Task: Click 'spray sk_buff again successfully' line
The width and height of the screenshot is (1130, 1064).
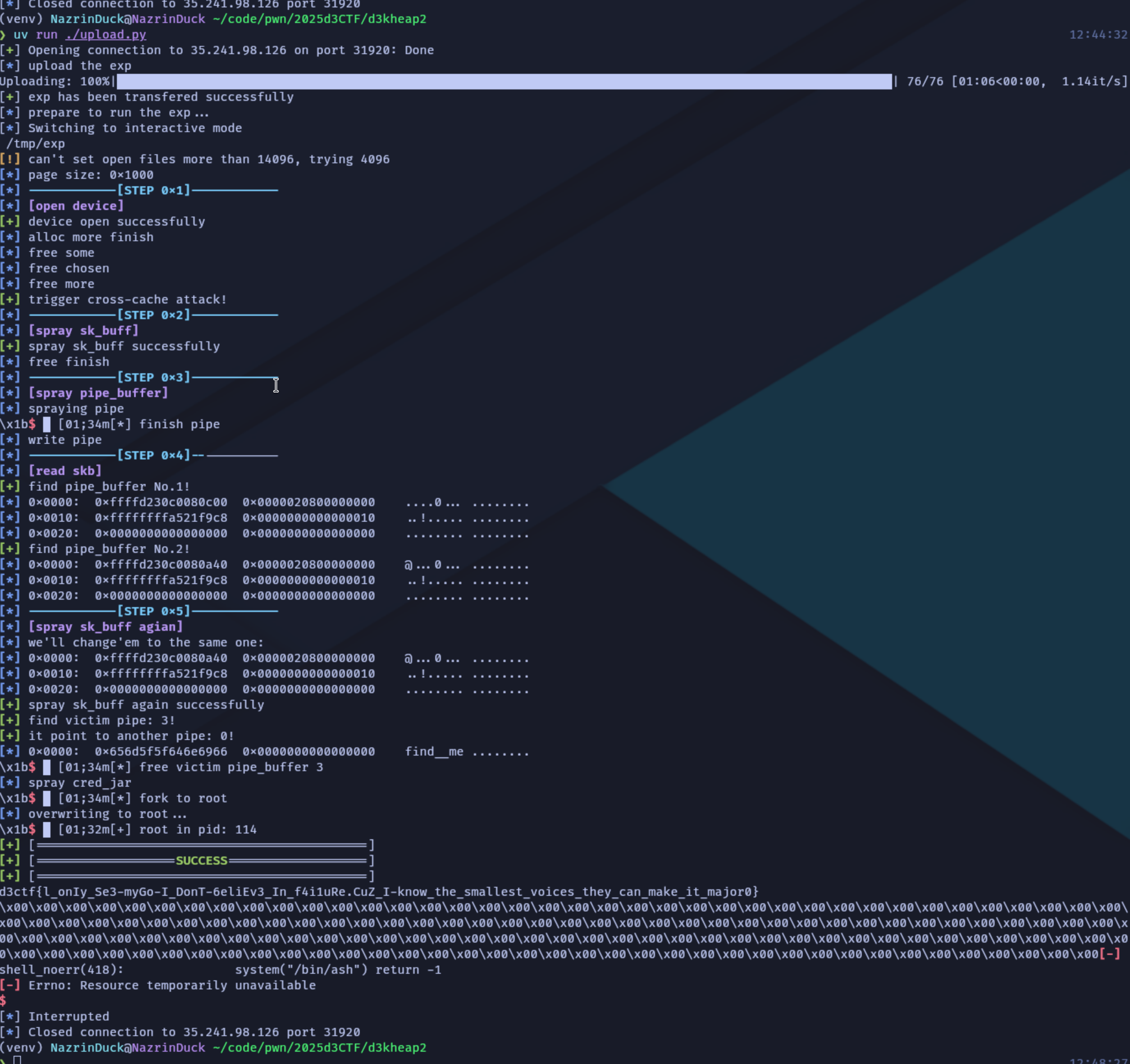Action: click(146, 705)
